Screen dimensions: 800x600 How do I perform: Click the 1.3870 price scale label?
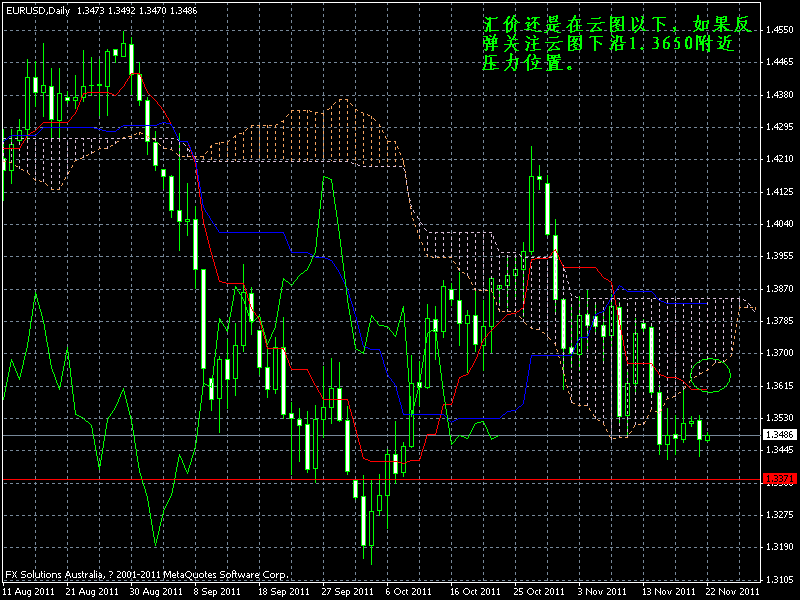780,288
